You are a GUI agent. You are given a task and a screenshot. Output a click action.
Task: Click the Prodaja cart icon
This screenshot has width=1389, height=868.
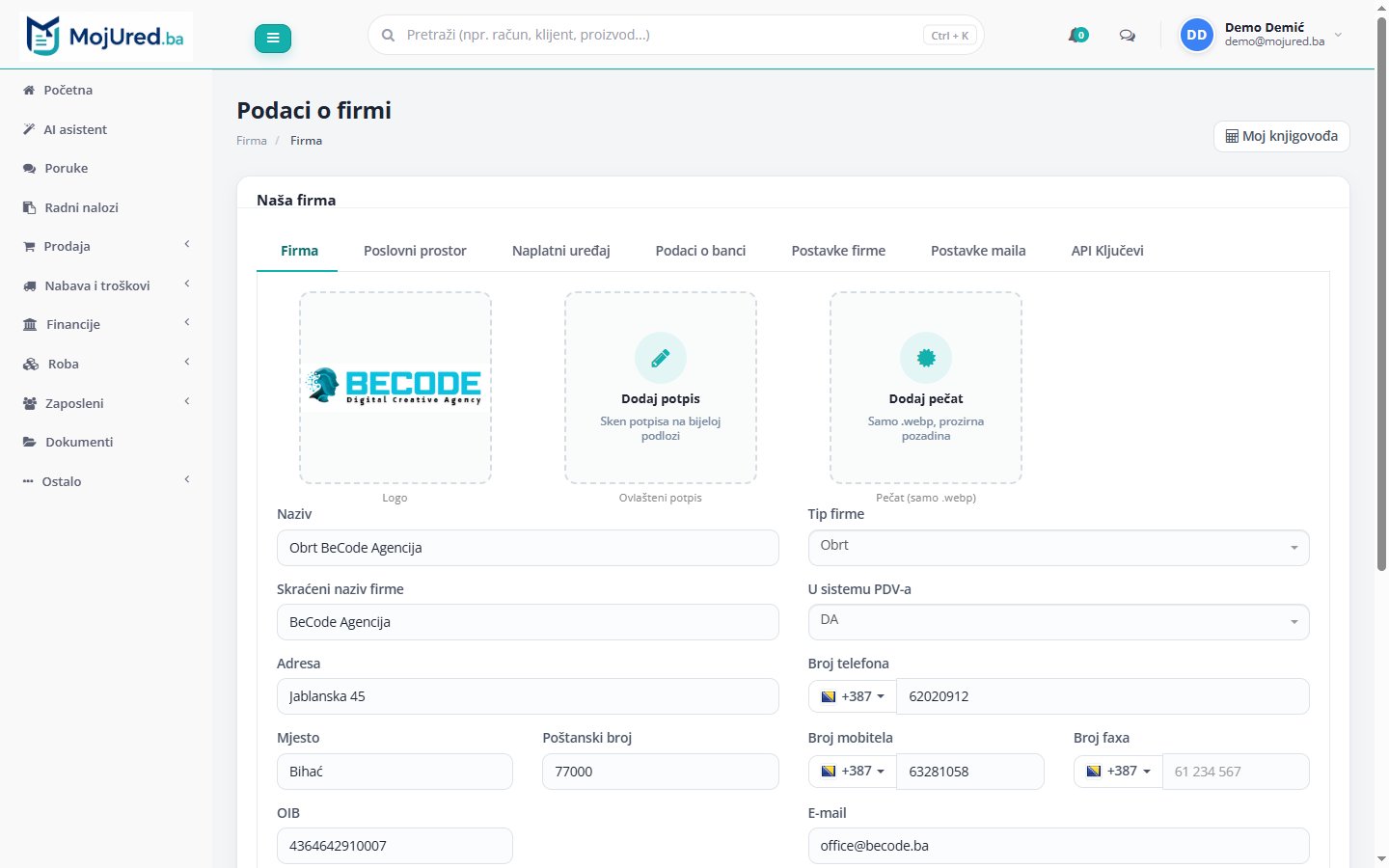tap(29, 246)
